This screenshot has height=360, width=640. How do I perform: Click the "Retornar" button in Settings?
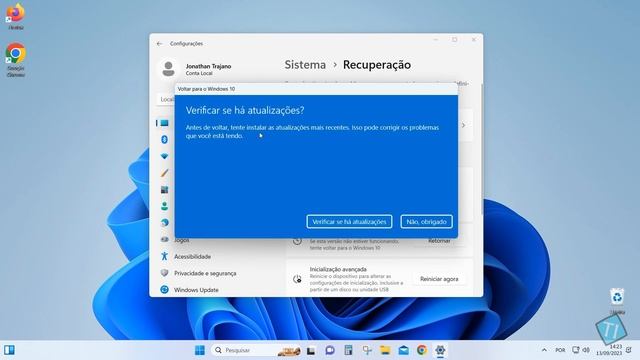(439, 241)
